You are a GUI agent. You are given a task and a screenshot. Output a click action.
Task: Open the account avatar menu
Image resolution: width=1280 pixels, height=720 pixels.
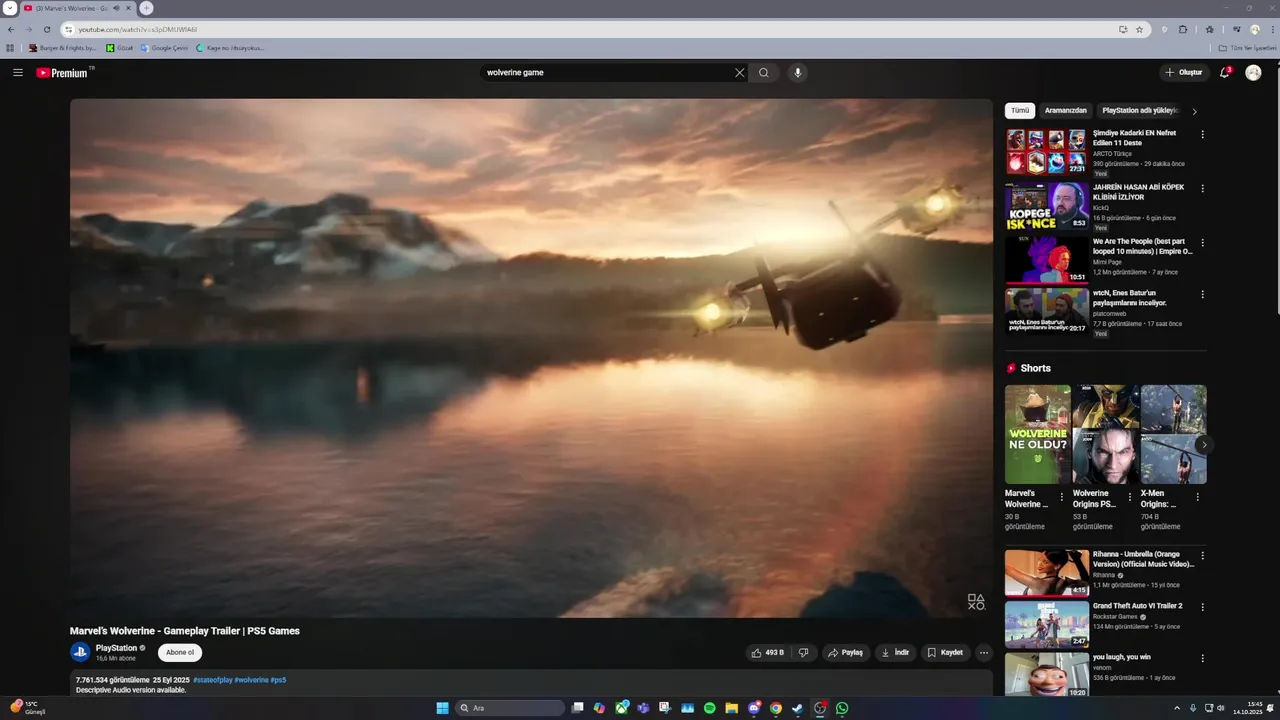(1253, 73)
